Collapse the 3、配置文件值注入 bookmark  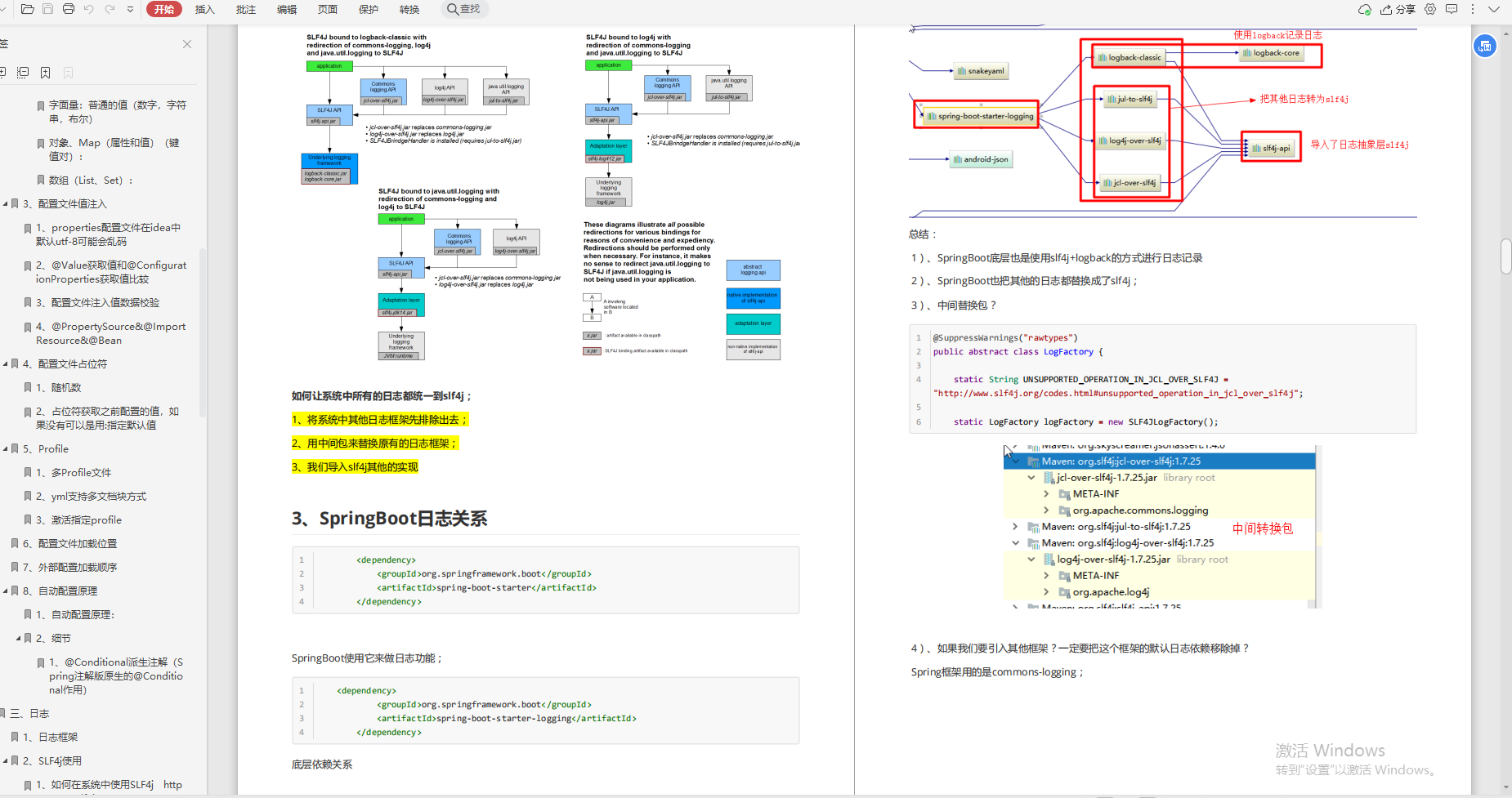coord(5,203)
